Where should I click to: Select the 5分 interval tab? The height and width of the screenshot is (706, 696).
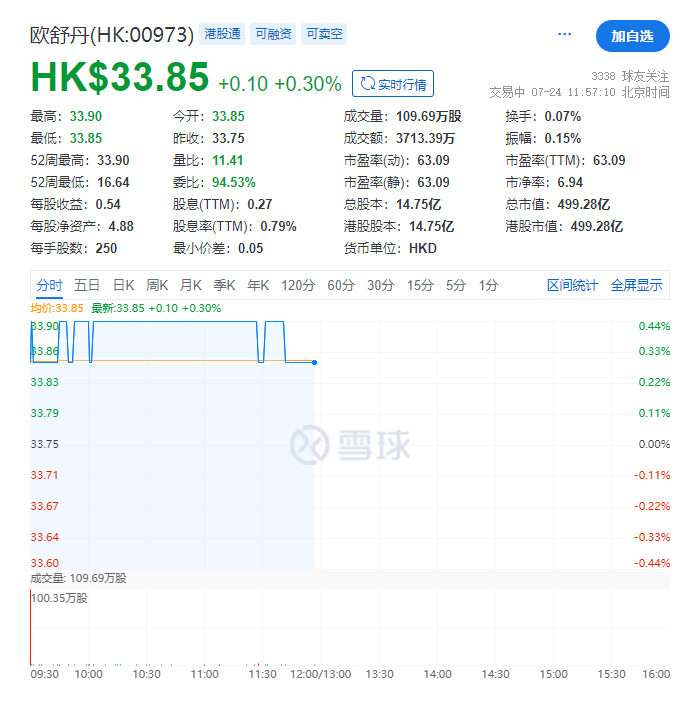click(x=456, y=285)
